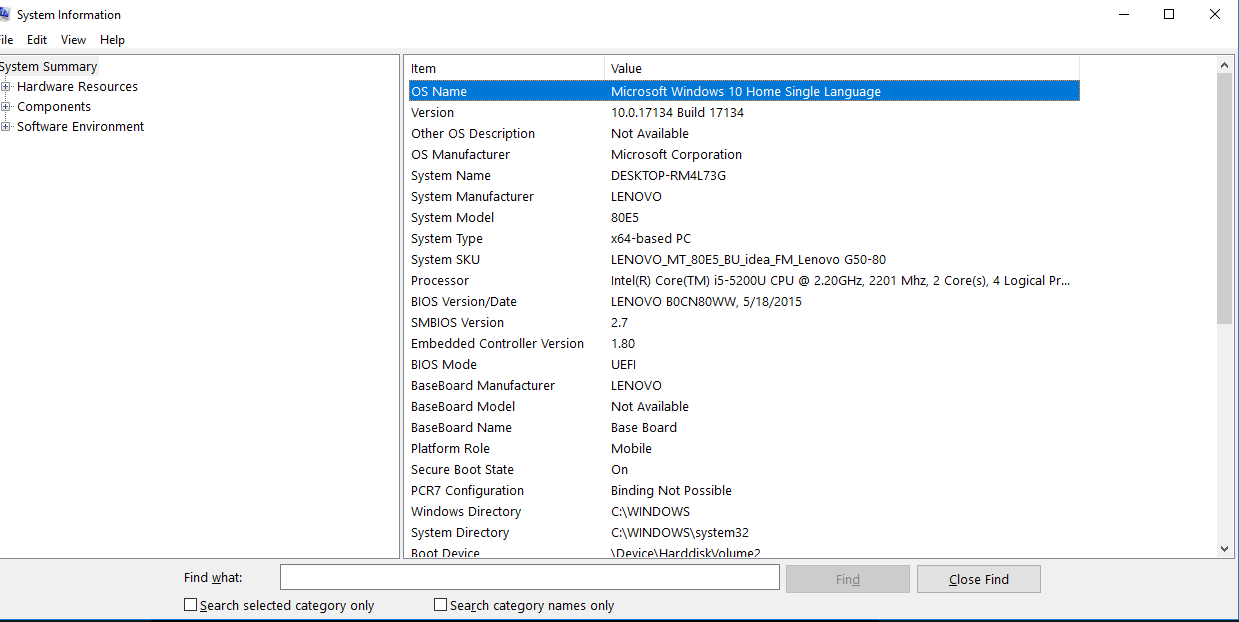Select the BIOS Mode row

coord(744,365)
